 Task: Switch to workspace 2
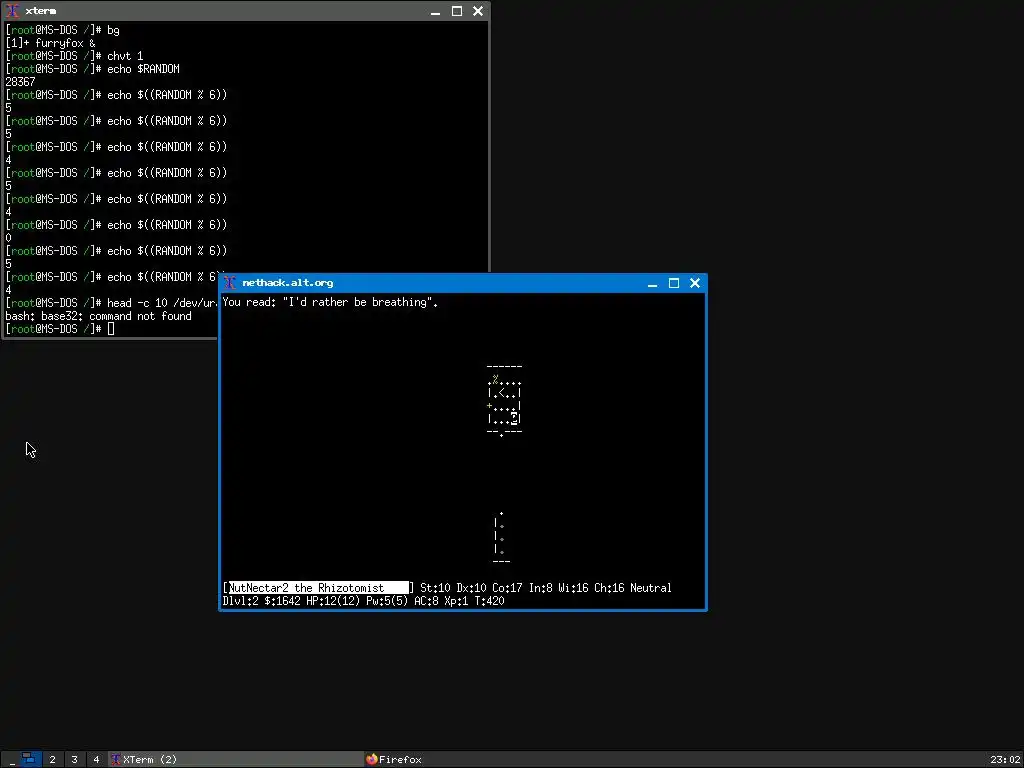[x=52, y=760]
